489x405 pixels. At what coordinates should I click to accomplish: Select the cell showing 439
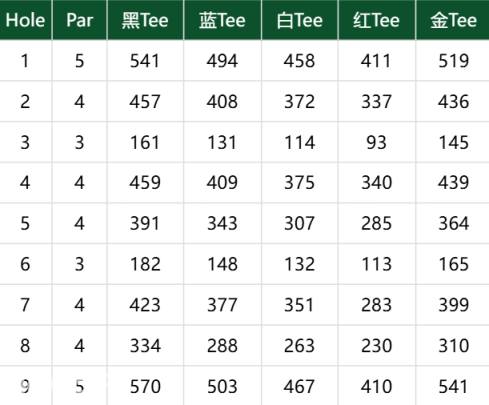point(453,183)
